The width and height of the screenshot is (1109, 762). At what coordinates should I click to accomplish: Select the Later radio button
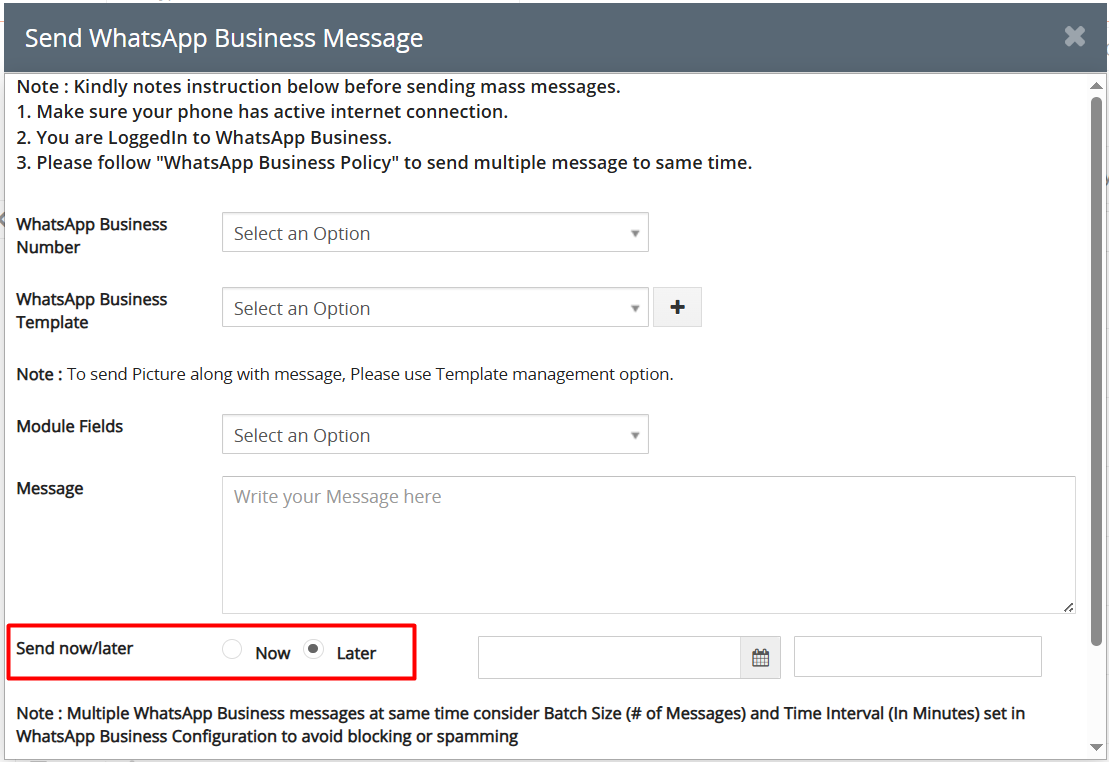[x=313, y=649]
